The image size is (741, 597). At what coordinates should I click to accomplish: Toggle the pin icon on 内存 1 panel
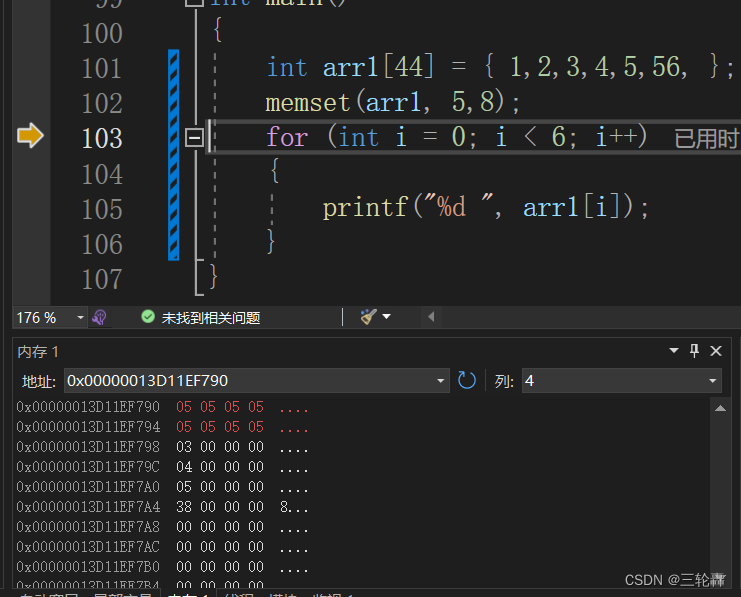(694, 351)
